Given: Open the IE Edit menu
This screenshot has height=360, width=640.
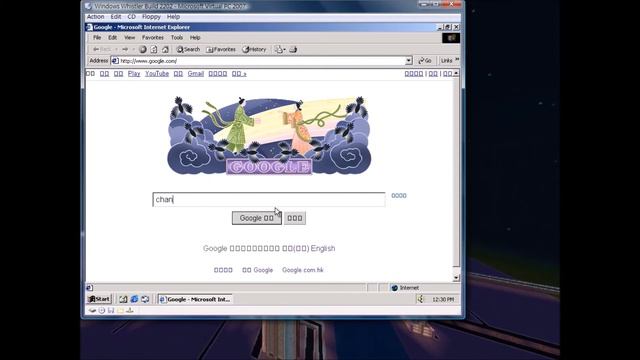Looking at the screenshot, I should pyautogui.click(x=112, y=38).
